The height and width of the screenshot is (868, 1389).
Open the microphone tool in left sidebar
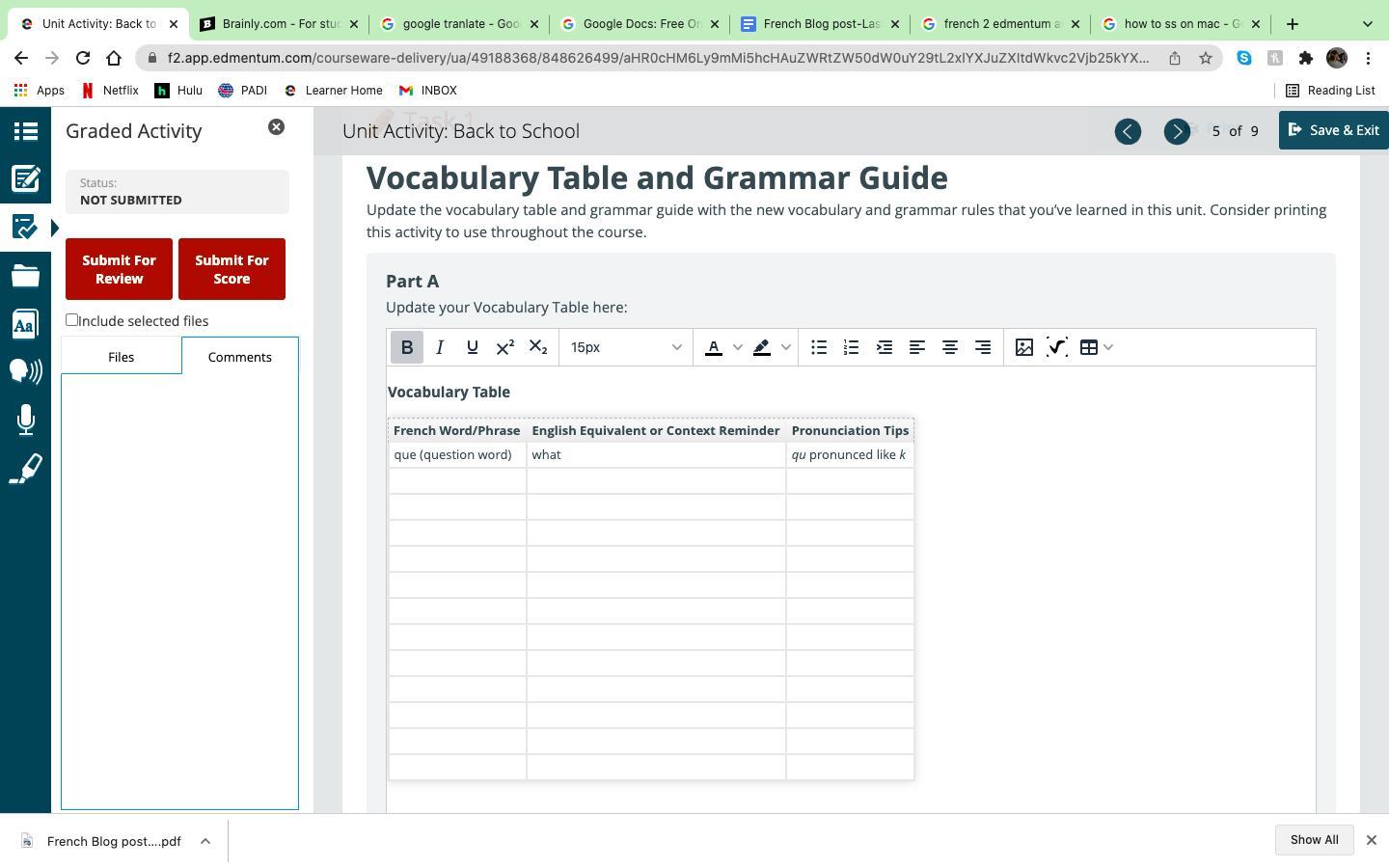25,420
